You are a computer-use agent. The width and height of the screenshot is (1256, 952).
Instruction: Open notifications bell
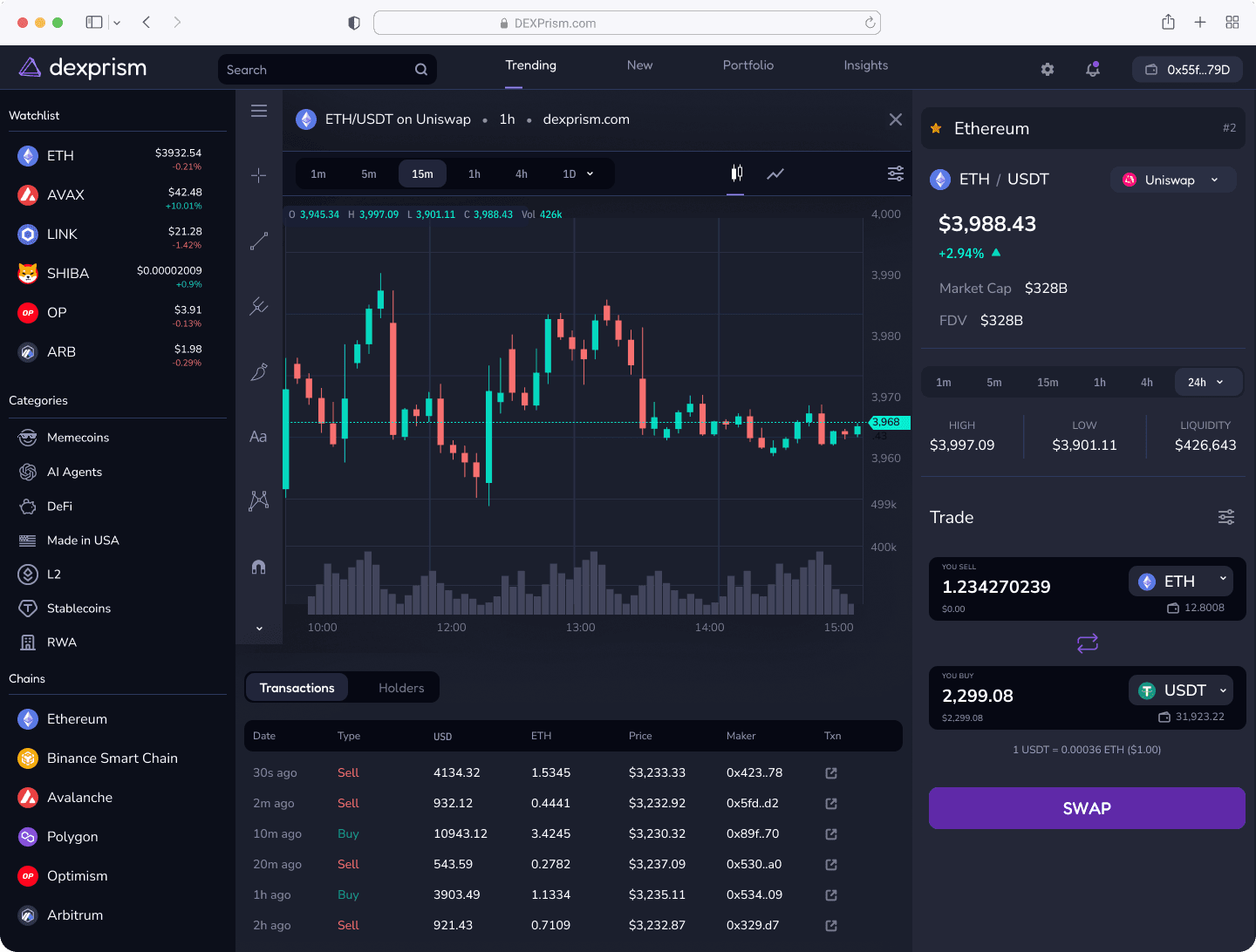point(1093,69)
